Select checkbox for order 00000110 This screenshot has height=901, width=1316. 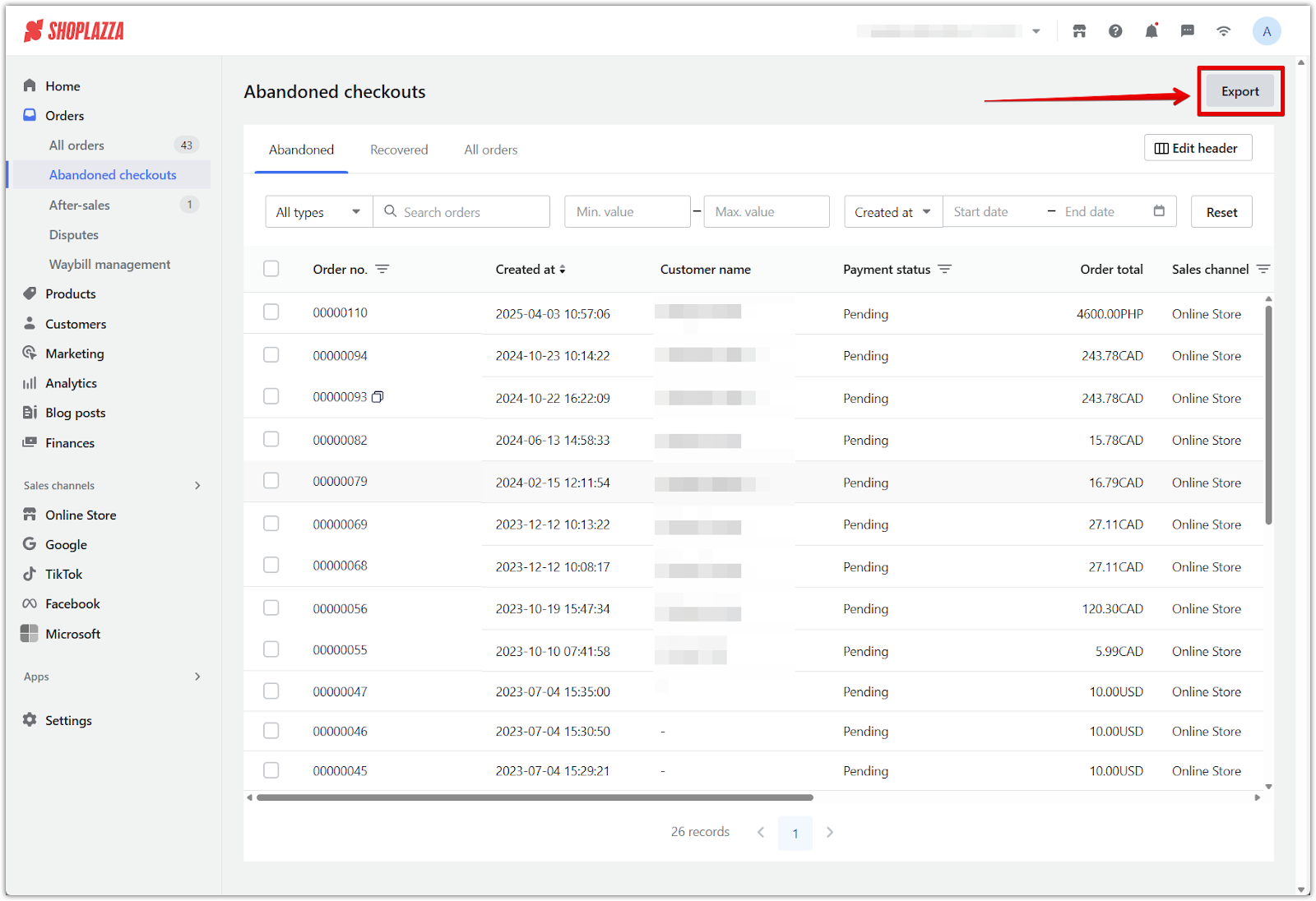coord(271,312)
